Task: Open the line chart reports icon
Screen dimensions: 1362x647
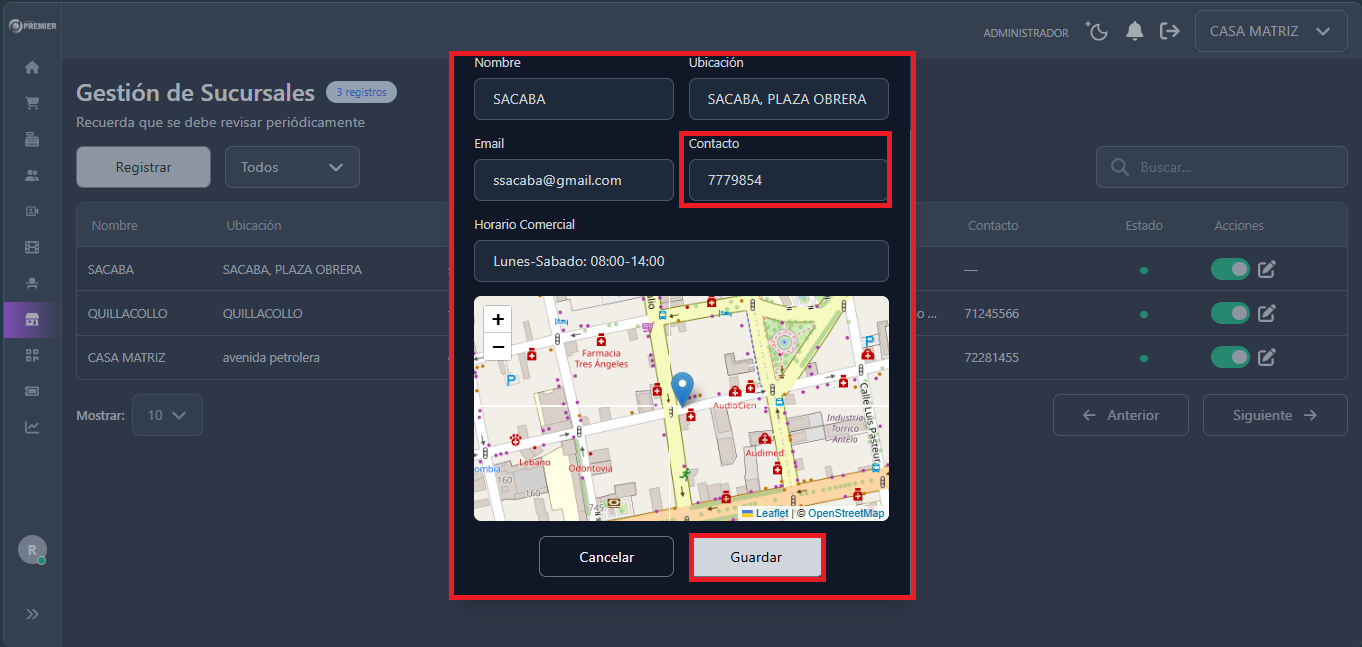Action: tap(32, 427)
